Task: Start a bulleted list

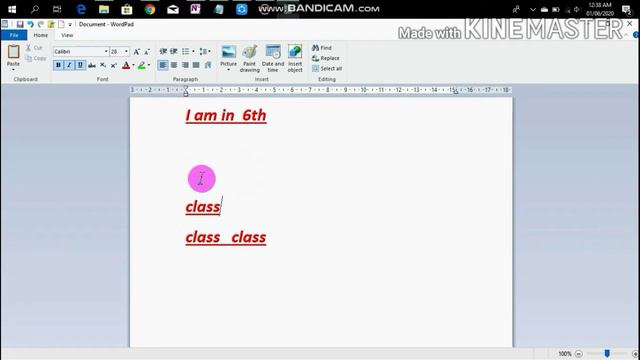Action: point(185,51)
